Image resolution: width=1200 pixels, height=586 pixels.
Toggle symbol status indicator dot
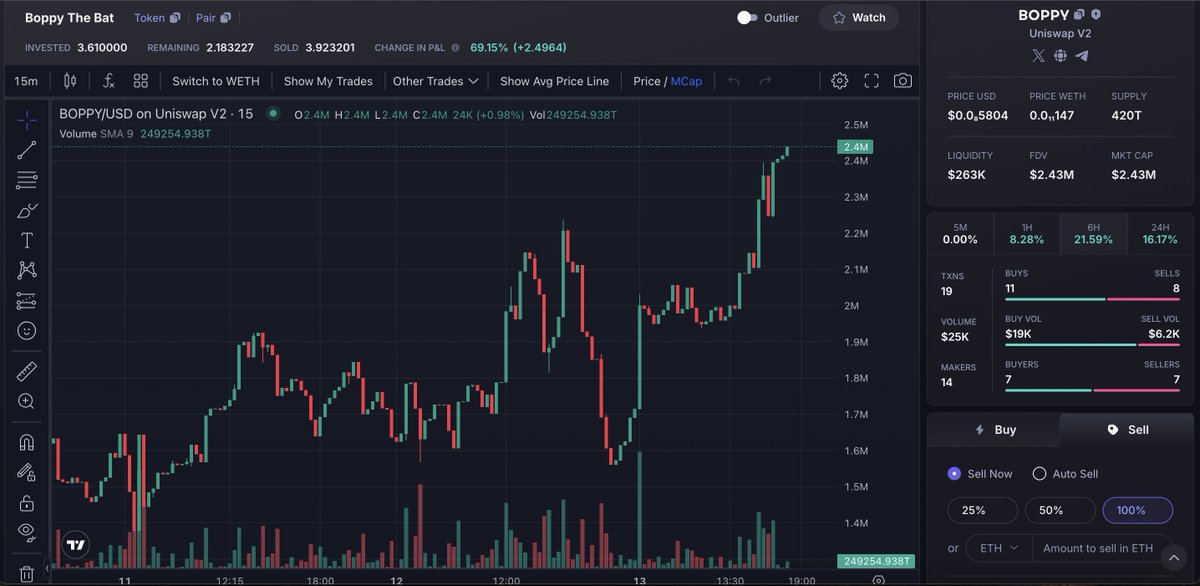(x=273, y=115)
